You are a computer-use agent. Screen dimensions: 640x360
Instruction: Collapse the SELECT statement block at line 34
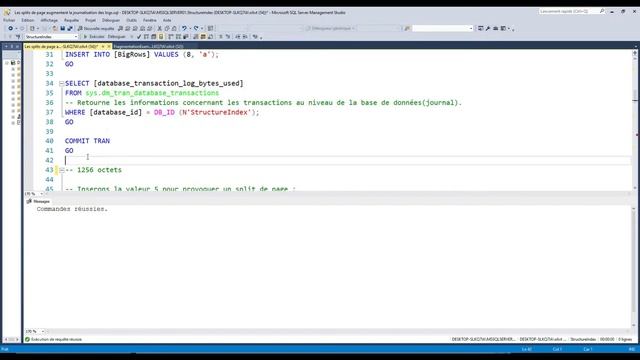(x=61, y=83)
